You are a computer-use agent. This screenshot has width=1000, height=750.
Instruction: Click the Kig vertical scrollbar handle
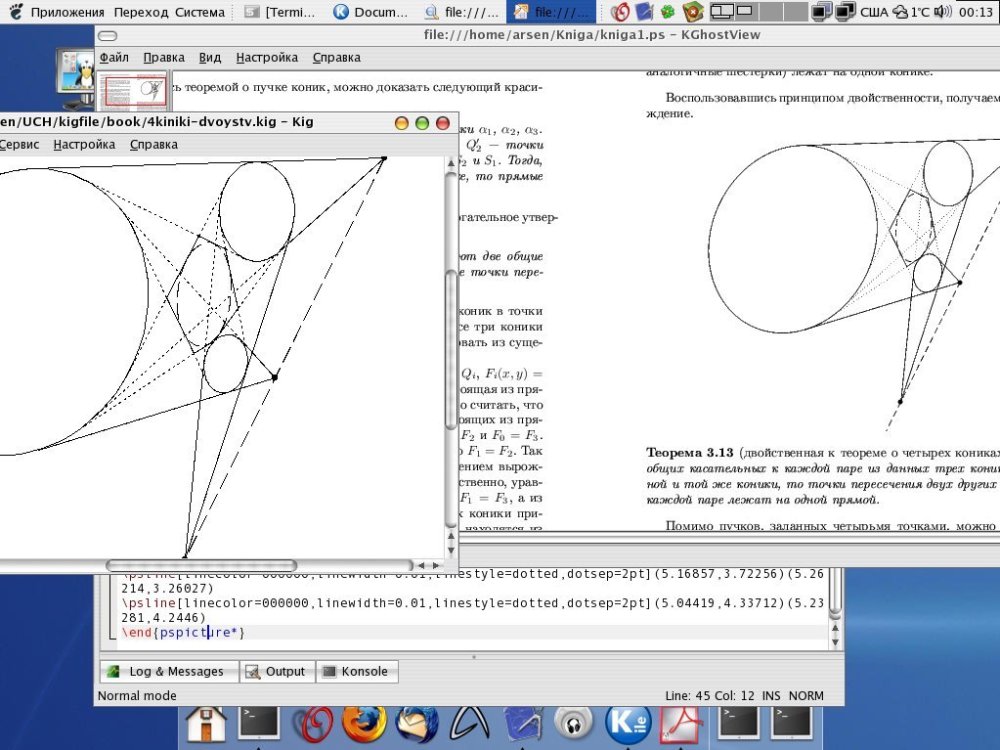pos(451,348)
